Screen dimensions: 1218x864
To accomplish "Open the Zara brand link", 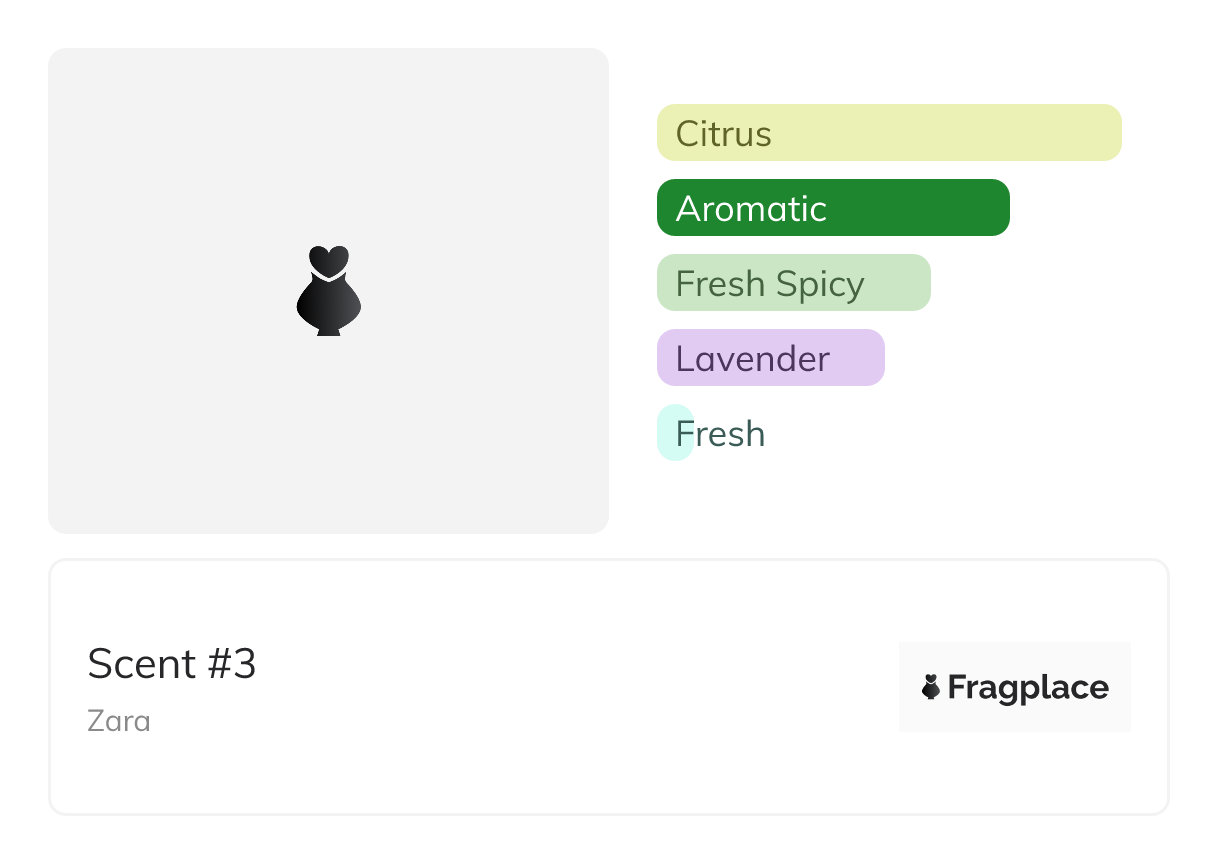I will (119, 721).
